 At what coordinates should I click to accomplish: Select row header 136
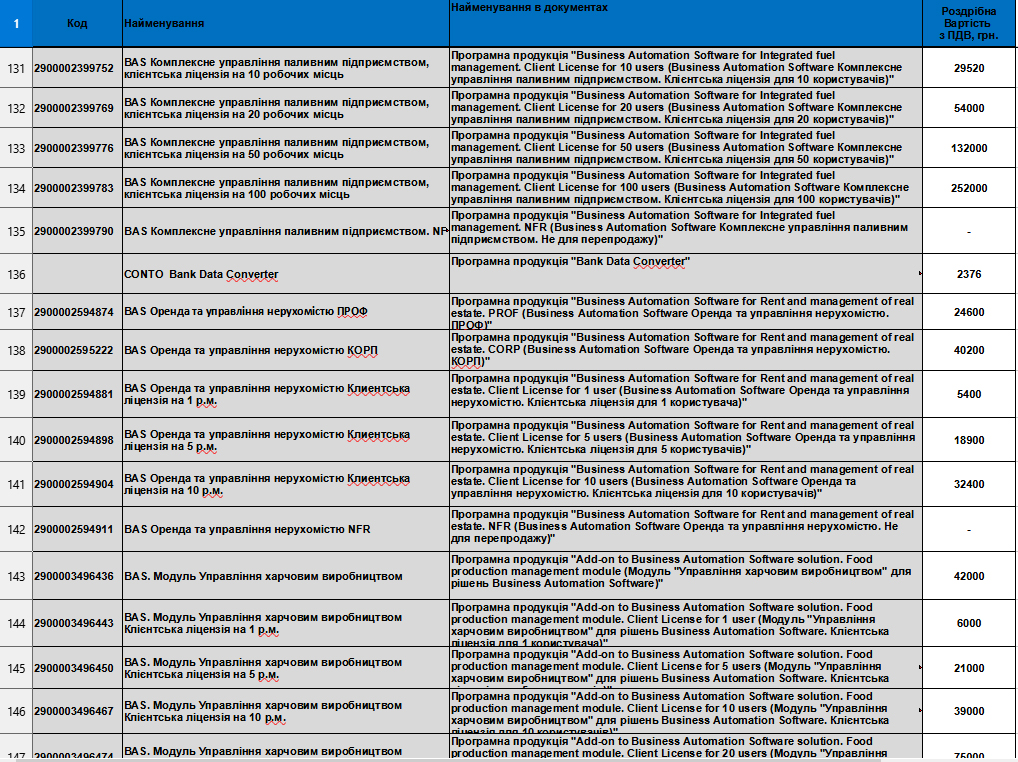pos(16,274)
